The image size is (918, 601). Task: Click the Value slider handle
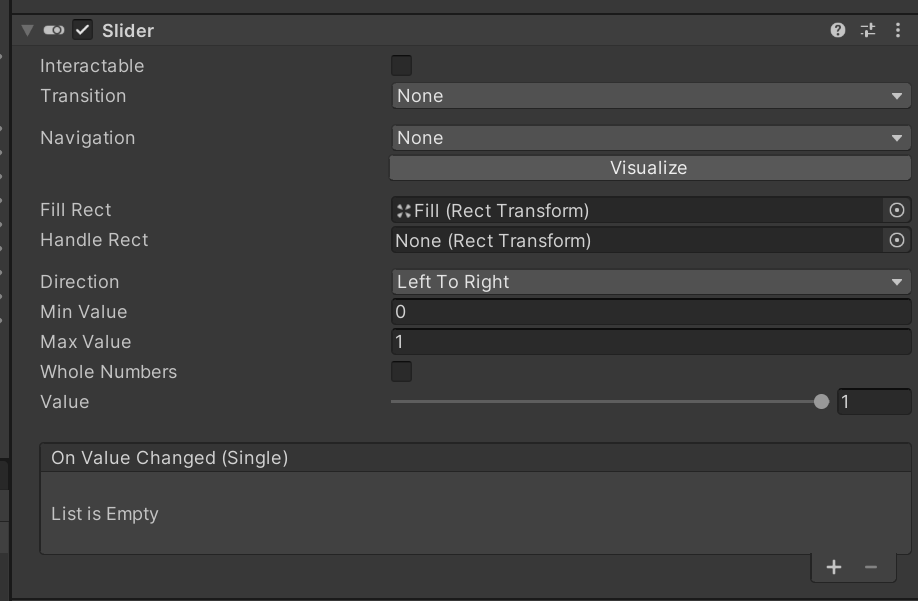(822, 401)
